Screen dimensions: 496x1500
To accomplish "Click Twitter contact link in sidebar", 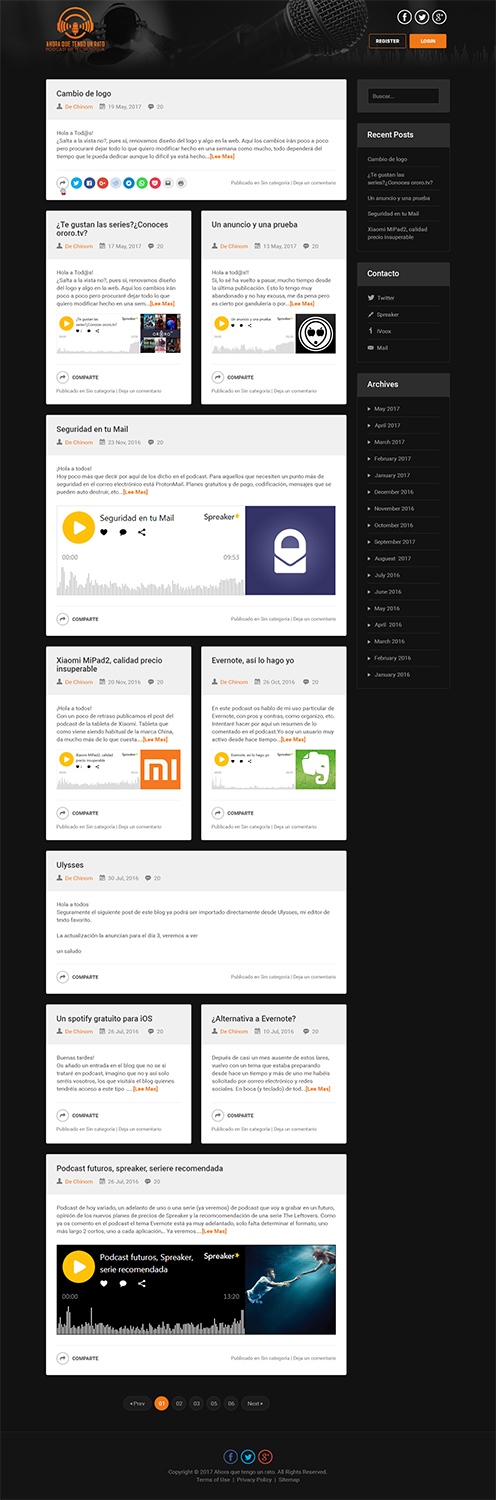I will click(385, 298).
